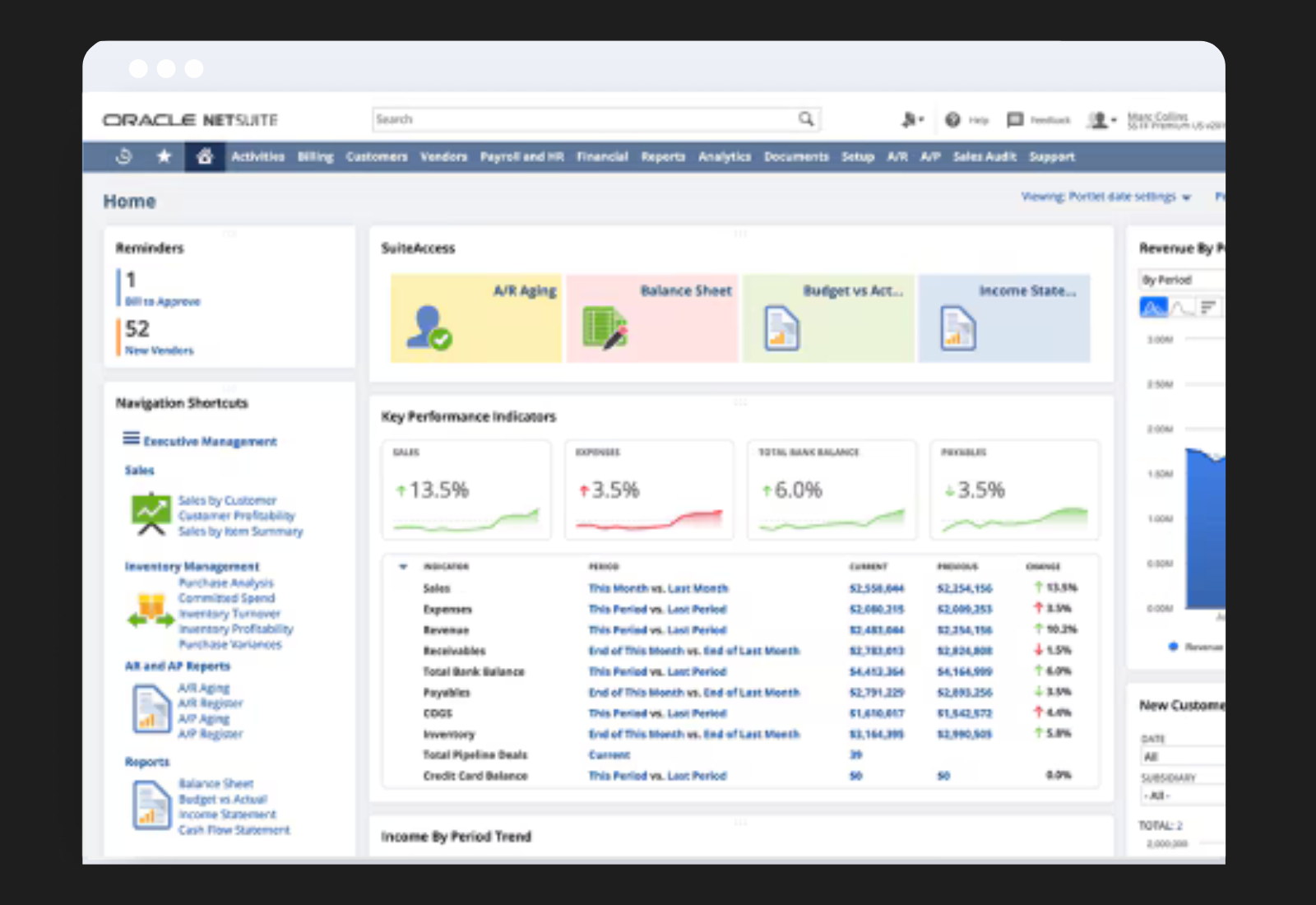Screen dimensions: 1316x905
Task: Open Sales by Customer shortcut
Action: 228,500
